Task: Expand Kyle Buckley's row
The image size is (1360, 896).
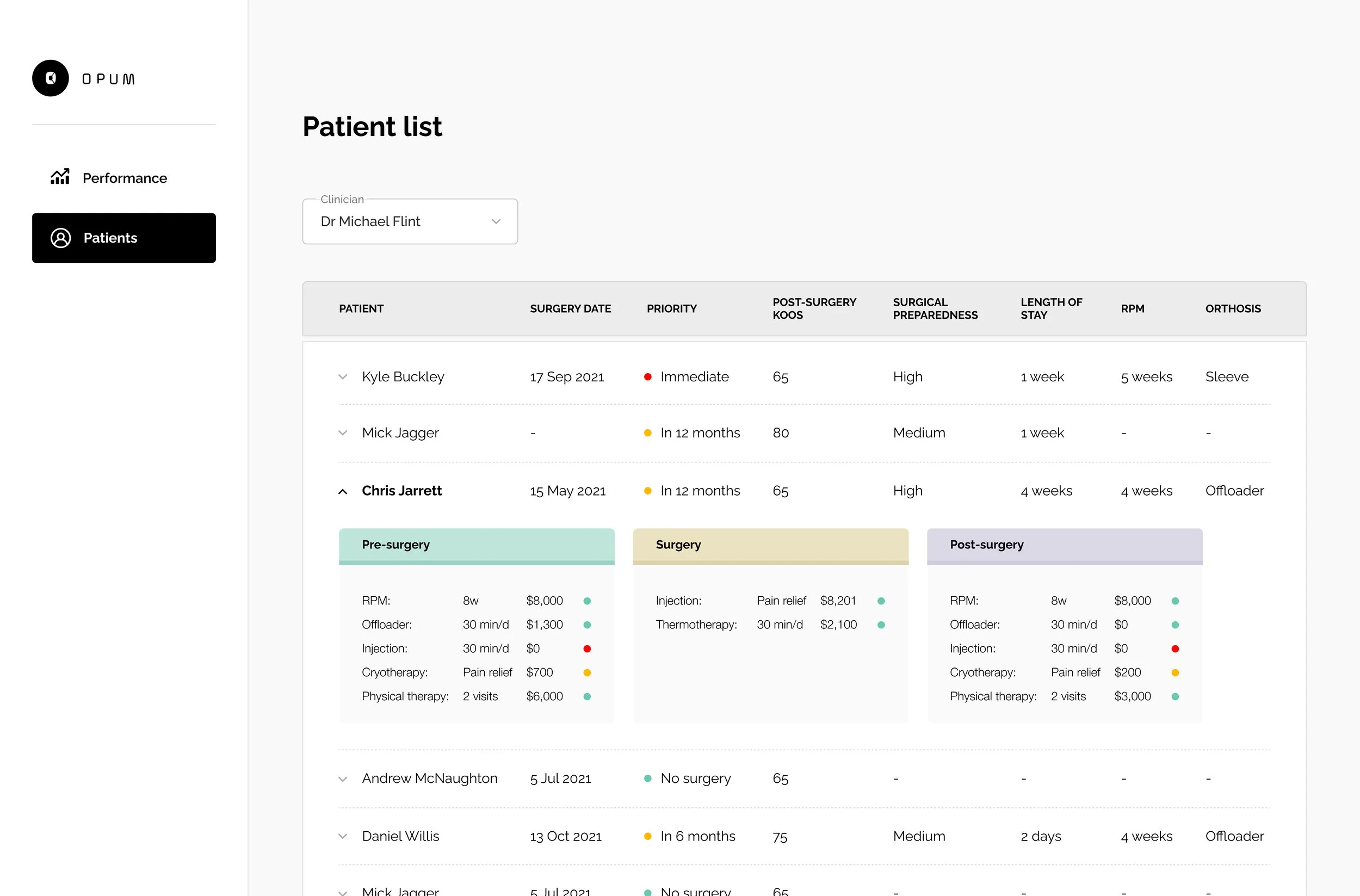Action: 343,376
